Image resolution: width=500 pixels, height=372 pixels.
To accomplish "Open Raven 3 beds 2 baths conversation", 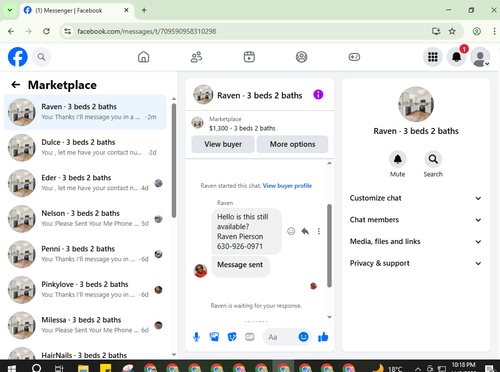I will [85, 112].
